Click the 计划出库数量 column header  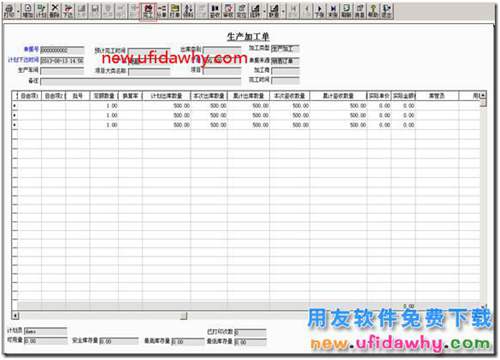(166, 96)
